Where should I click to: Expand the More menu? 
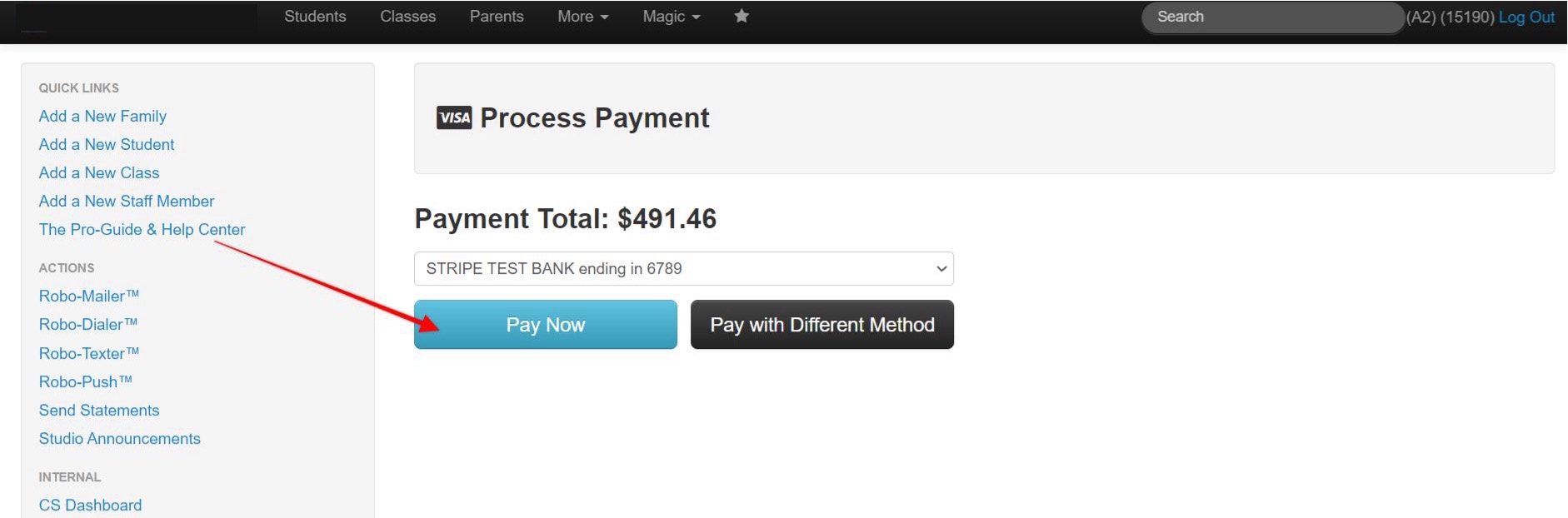tap(582, 17)
